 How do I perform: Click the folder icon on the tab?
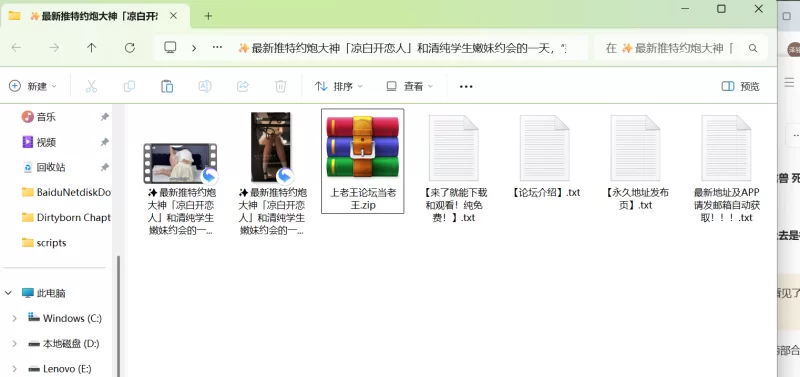click(14, 16)
